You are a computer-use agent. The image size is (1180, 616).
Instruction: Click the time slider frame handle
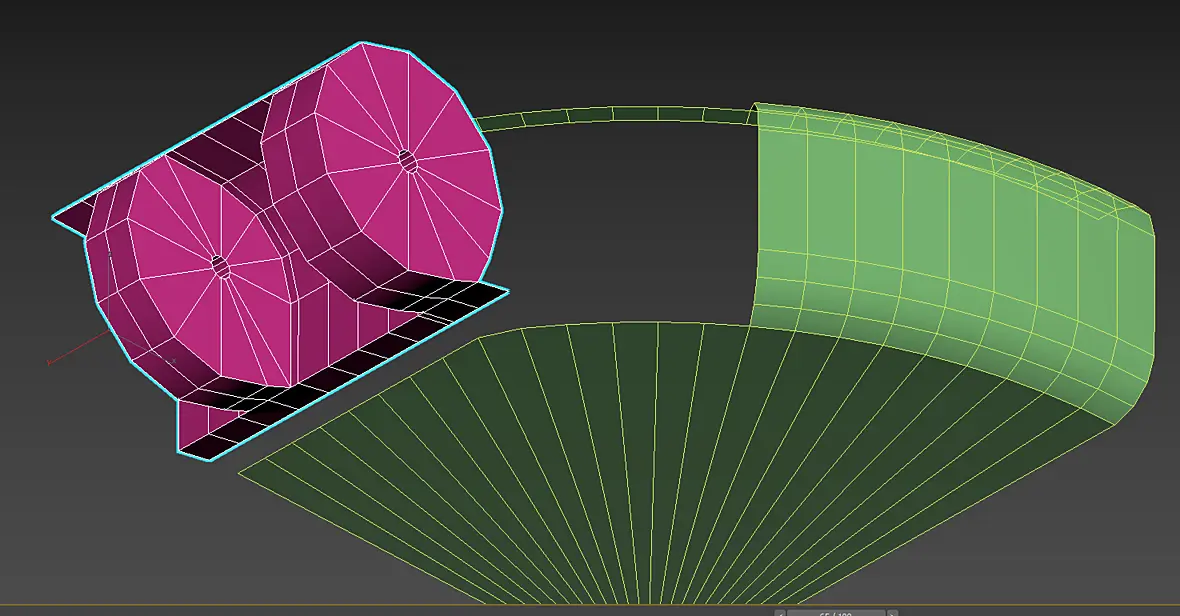coord(835,613)
